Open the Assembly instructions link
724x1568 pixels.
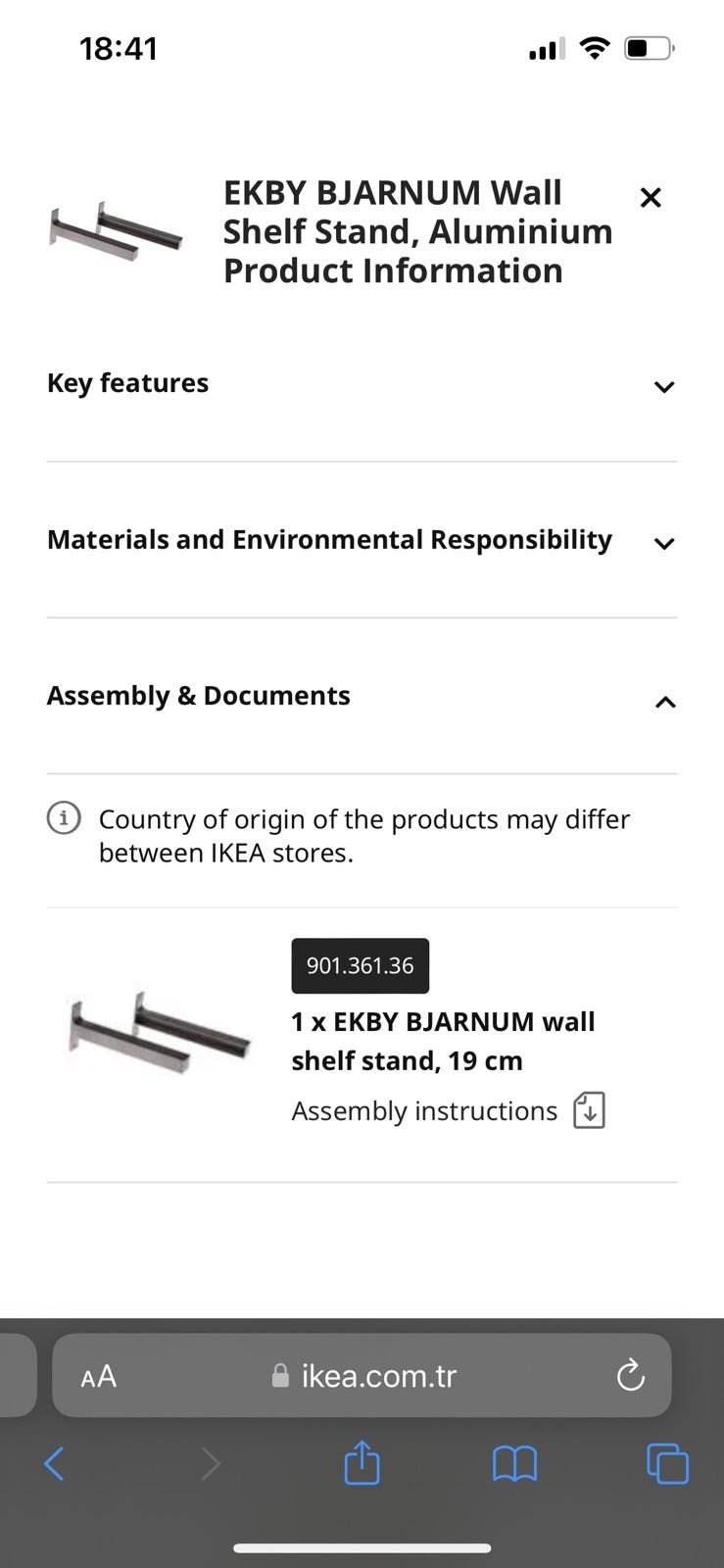[x=424, y=1111]
